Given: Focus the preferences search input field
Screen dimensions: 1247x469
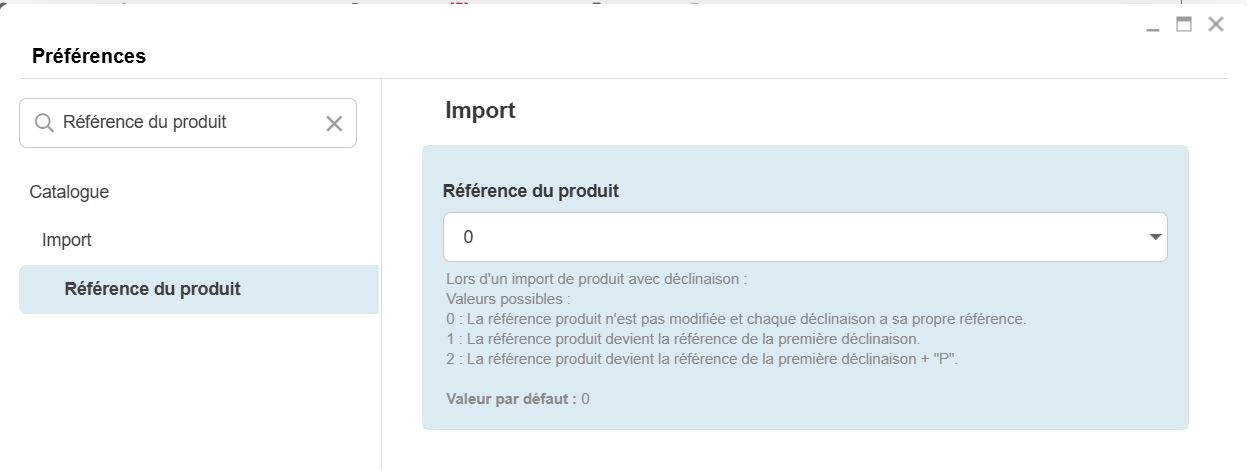Looking at the screenshot, I should 188,123.
